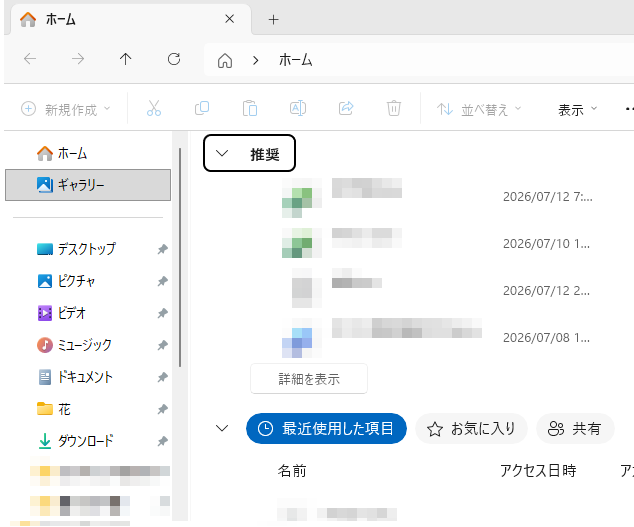The width and height of the screenshot is (634, 527).
Task: Click the Delete trash icon
Action: pos(394,108)
